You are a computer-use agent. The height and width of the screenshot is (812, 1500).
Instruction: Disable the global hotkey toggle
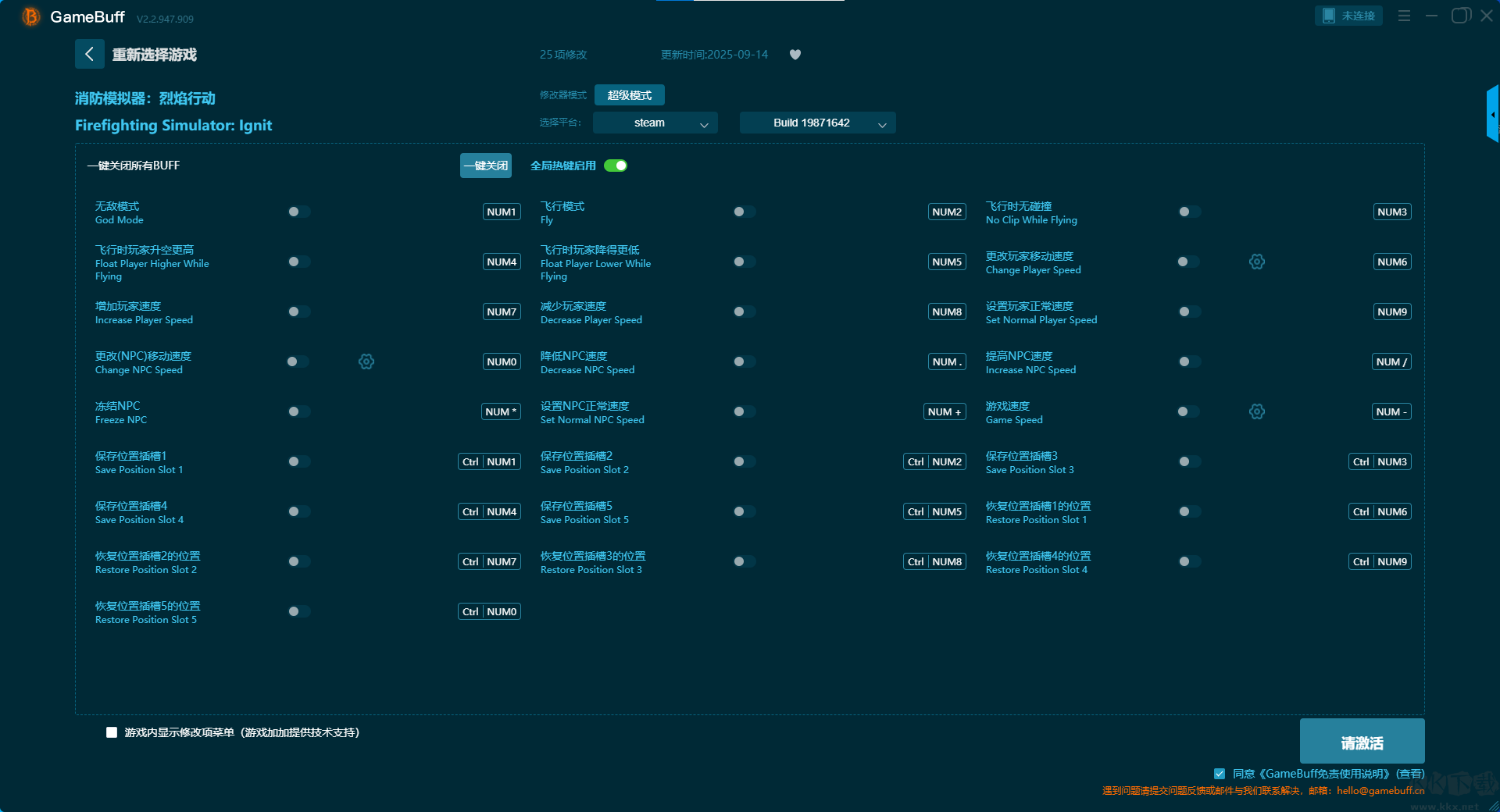pos(616,166)
